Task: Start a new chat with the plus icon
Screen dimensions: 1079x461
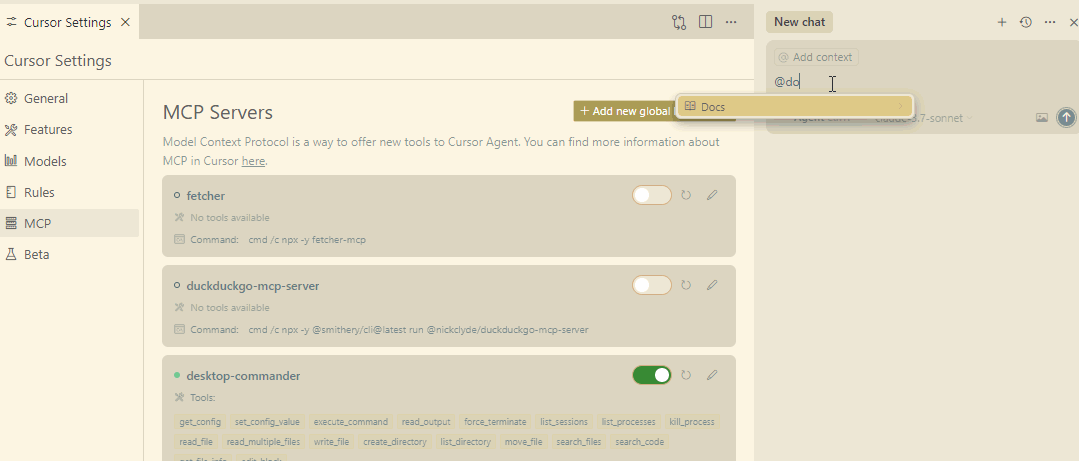Action: point(1002,22)
